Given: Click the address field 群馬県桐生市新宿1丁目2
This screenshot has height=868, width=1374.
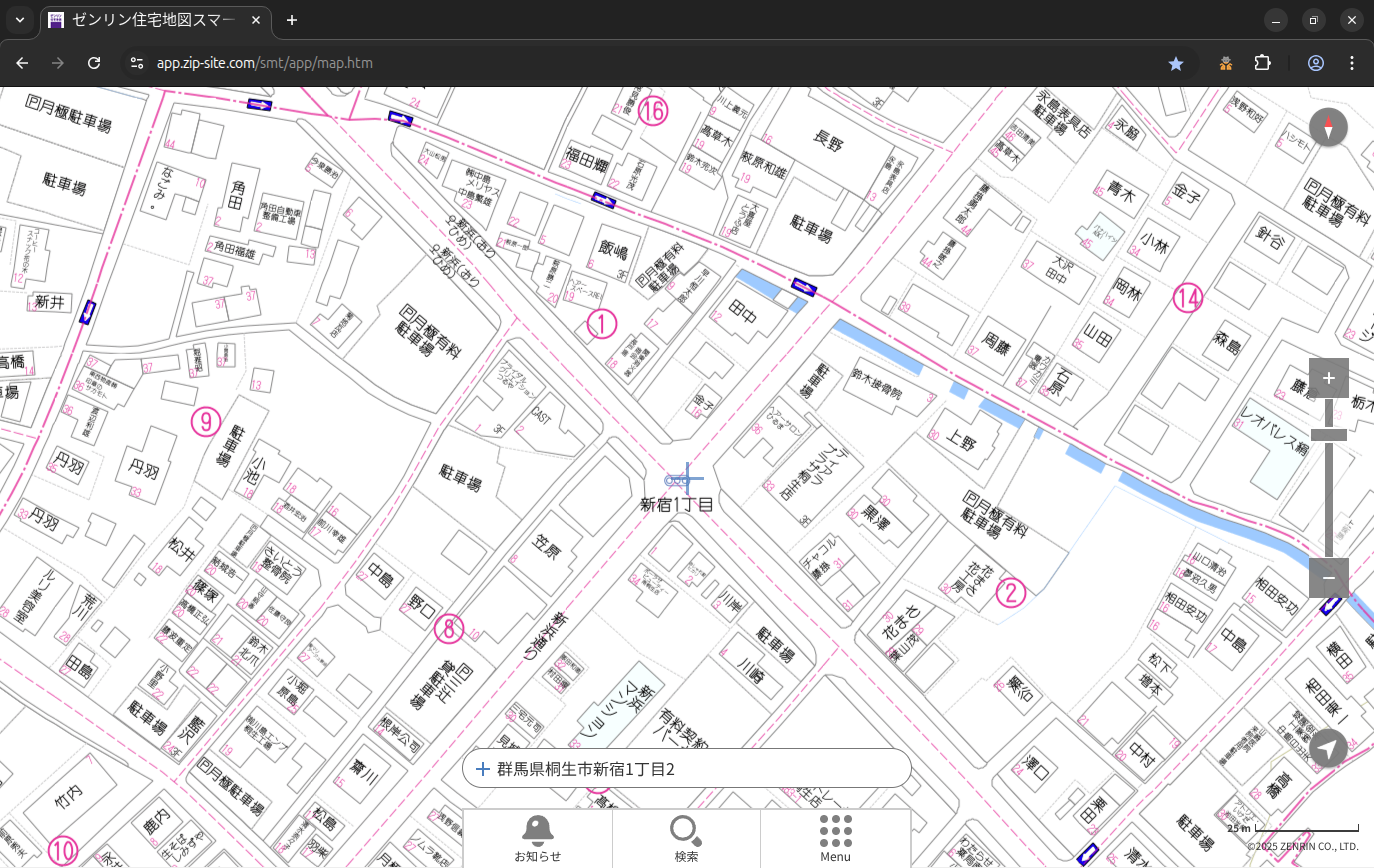Looking at the screenshot, I should tap(687, 769).
